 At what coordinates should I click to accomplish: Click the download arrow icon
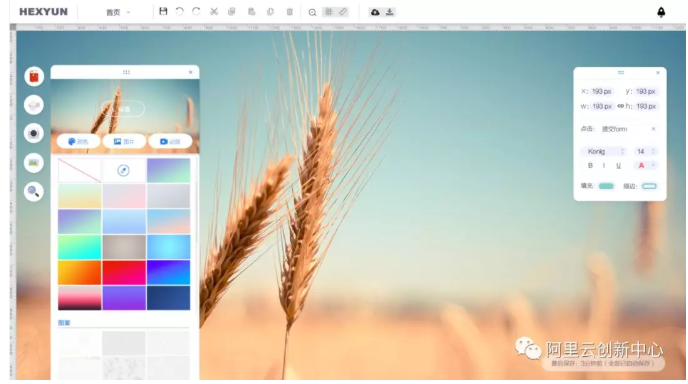click(389, 12)
